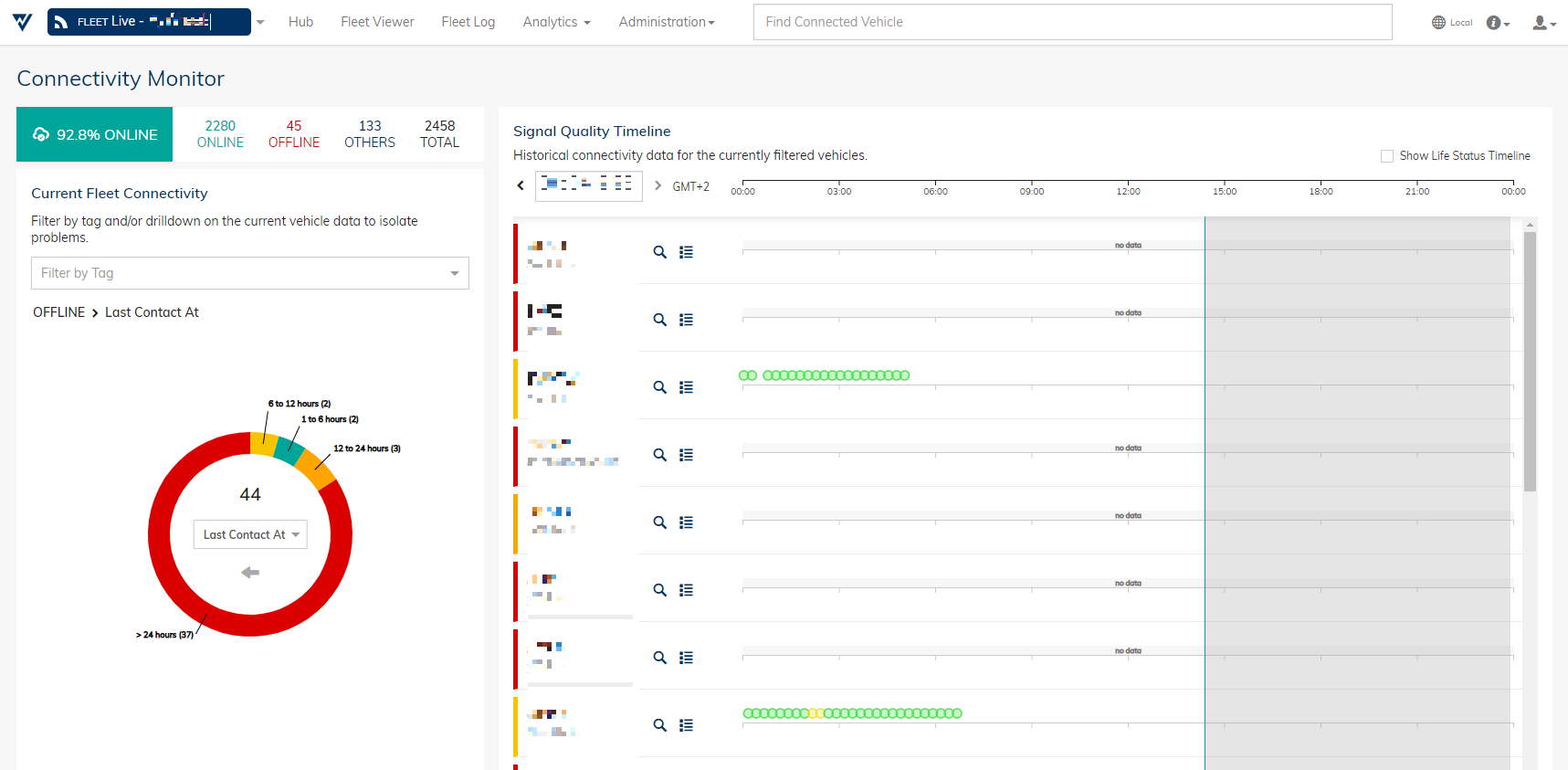Image resolution: width=1568 pixels, height=770 pixels.
Task: Click magnifier icon in fourth vehicle row
Action: [x=660, y=455]
